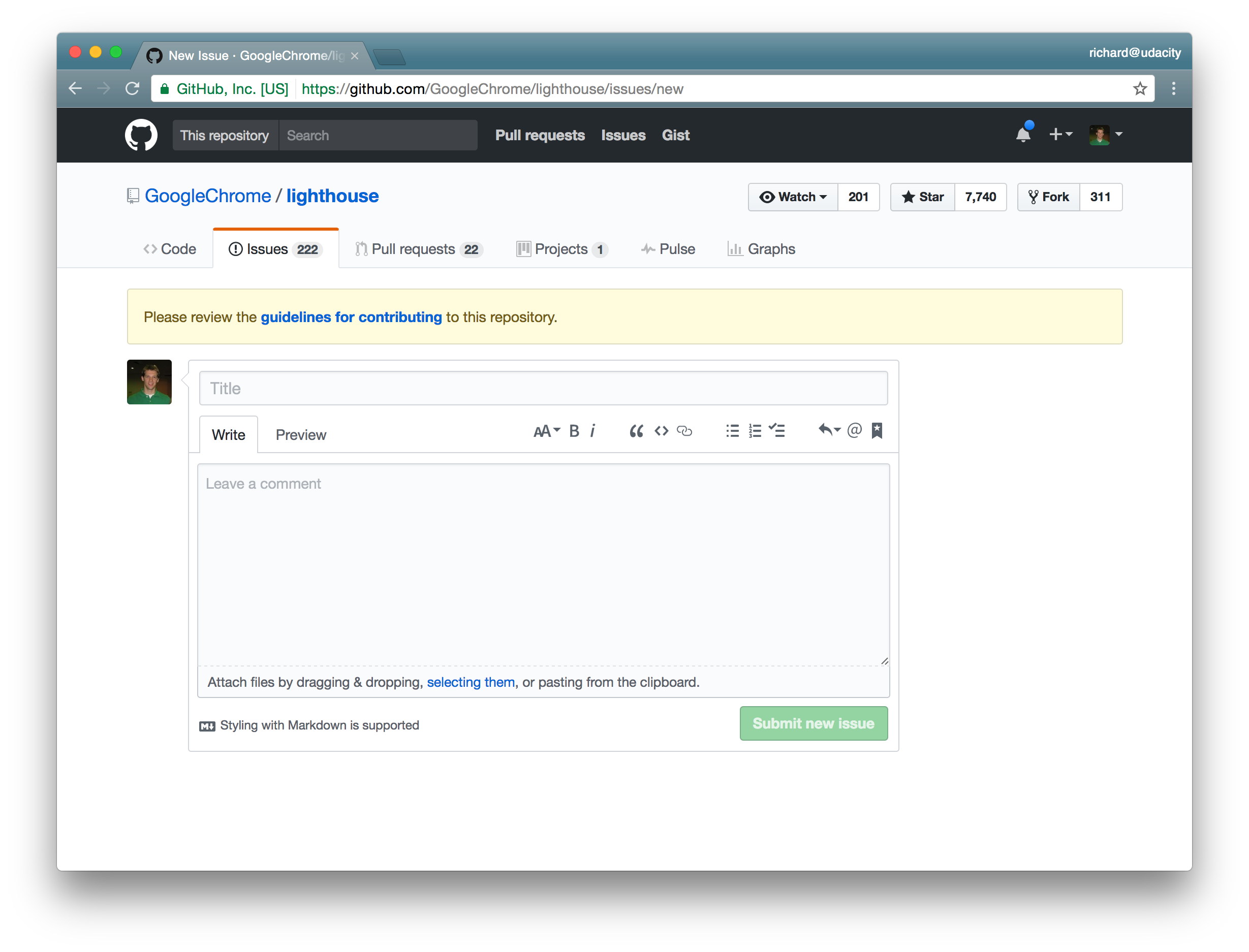Click the issue Title input field

point(543,388)
